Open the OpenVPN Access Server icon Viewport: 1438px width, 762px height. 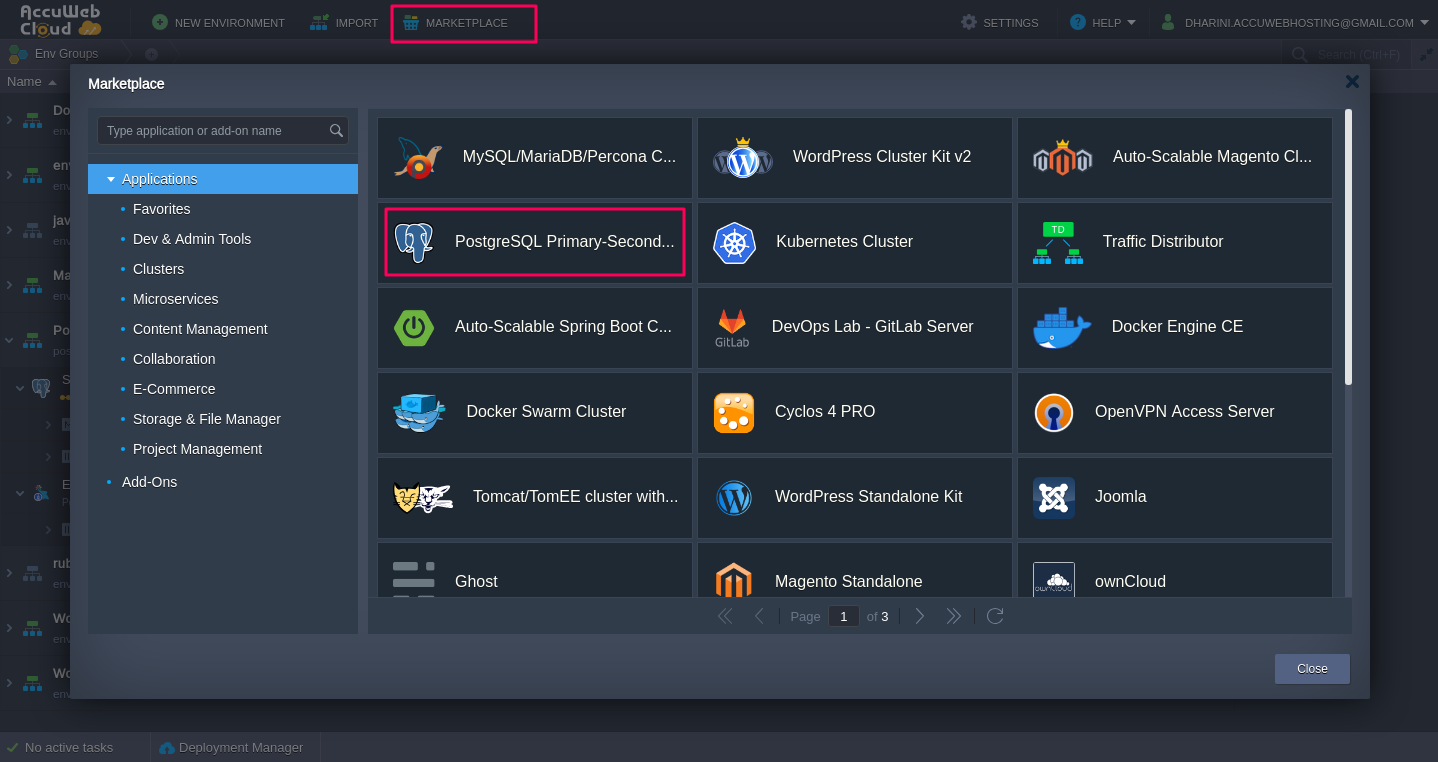click(1054, 412)
